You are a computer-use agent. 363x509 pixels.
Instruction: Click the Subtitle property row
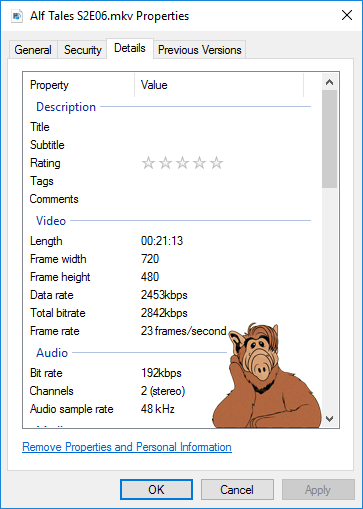(167, 145)
